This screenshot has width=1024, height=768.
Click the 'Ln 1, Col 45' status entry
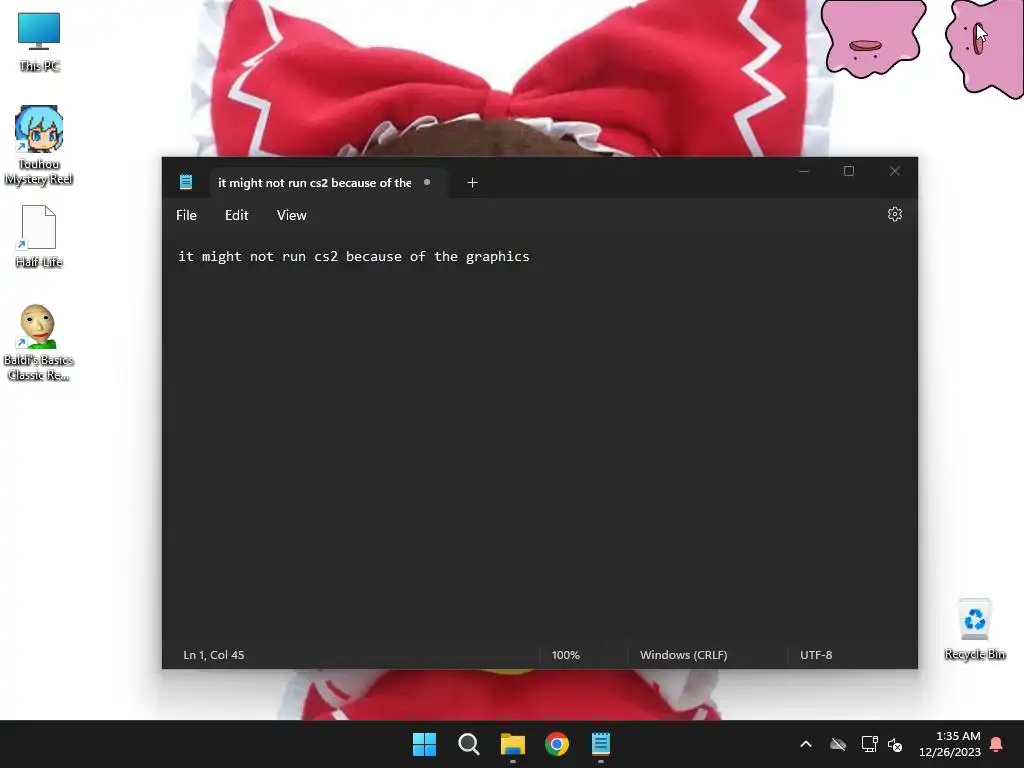click(214, 654)
